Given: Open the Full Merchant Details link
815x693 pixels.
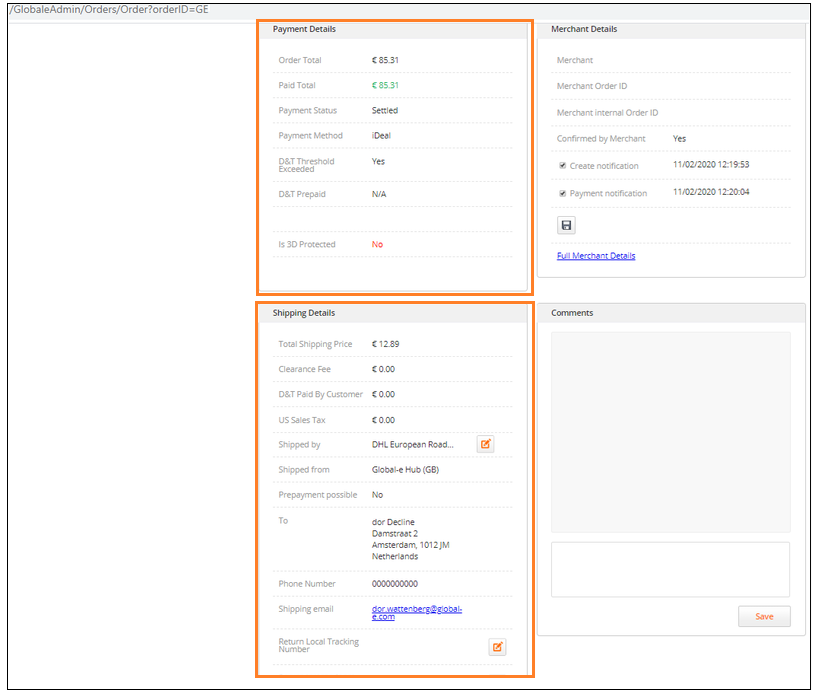Looking at the screenshot, I should [596, 256].
